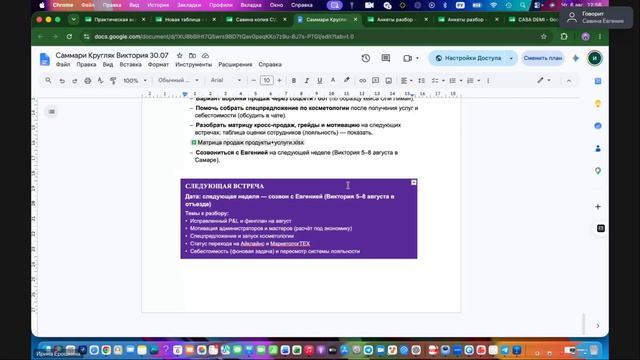Image resolution: width=640 pixels, height=360 pixels.
Task: Open version history clock icon
Action: (x=366, y=58)
